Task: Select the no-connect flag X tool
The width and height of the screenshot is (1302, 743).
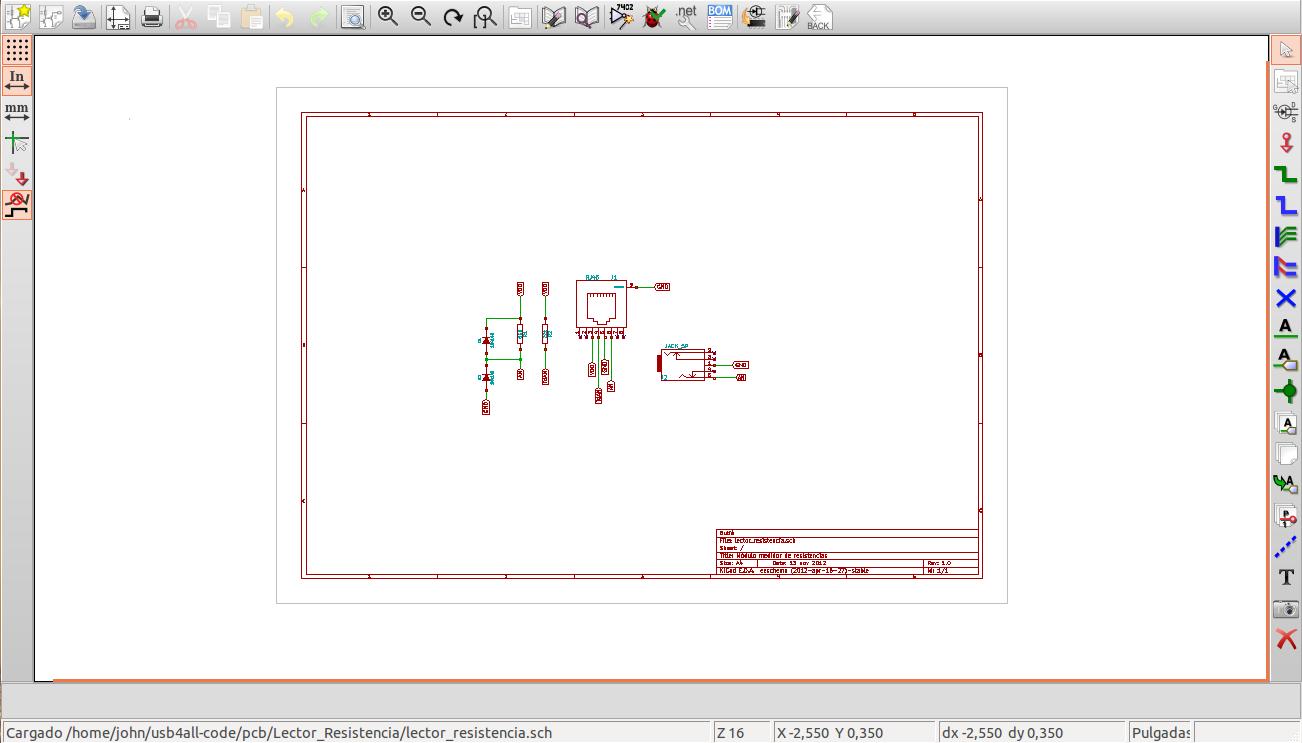Action: tap(1286, 298)
